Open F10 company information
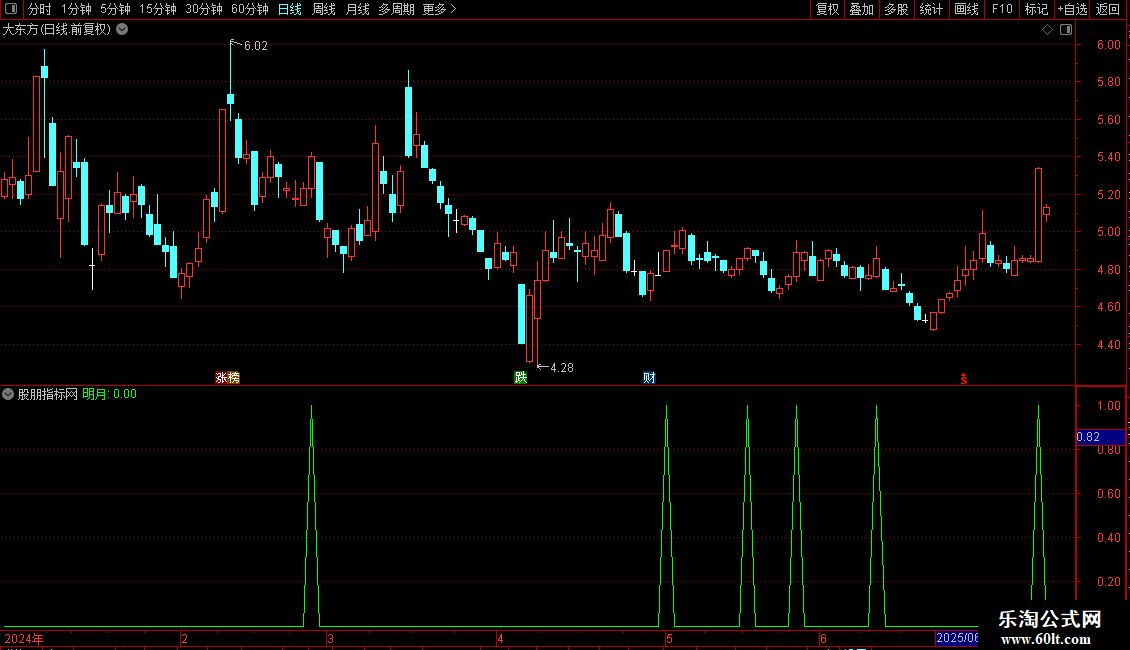The height and width of the screenshot is (650, 1130). coord(1002,9)
